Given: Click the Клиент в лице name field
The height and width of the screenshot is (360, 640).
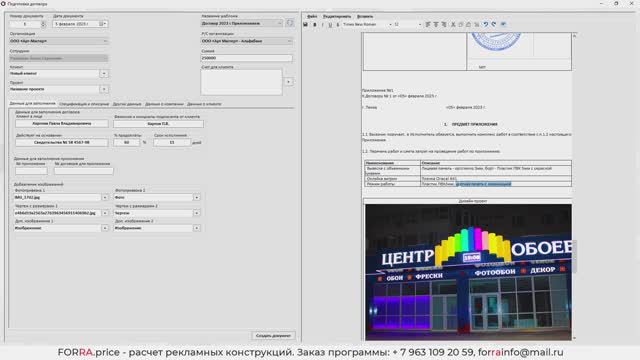Looking at the screenshot, I should tap(62, 123).
